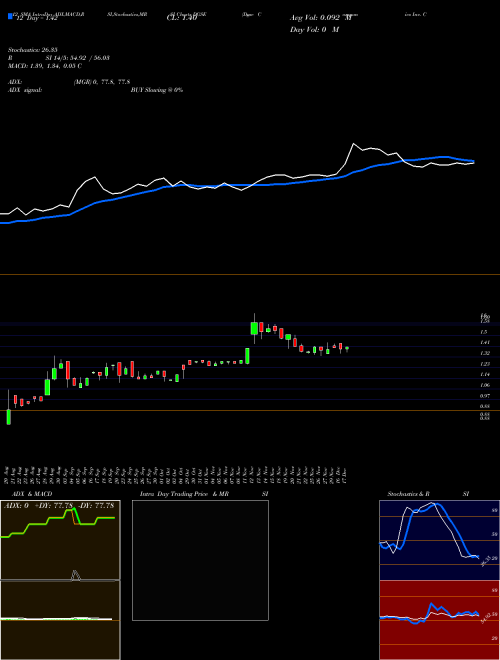Click the 1.41 price label on the y-axis

484,343
